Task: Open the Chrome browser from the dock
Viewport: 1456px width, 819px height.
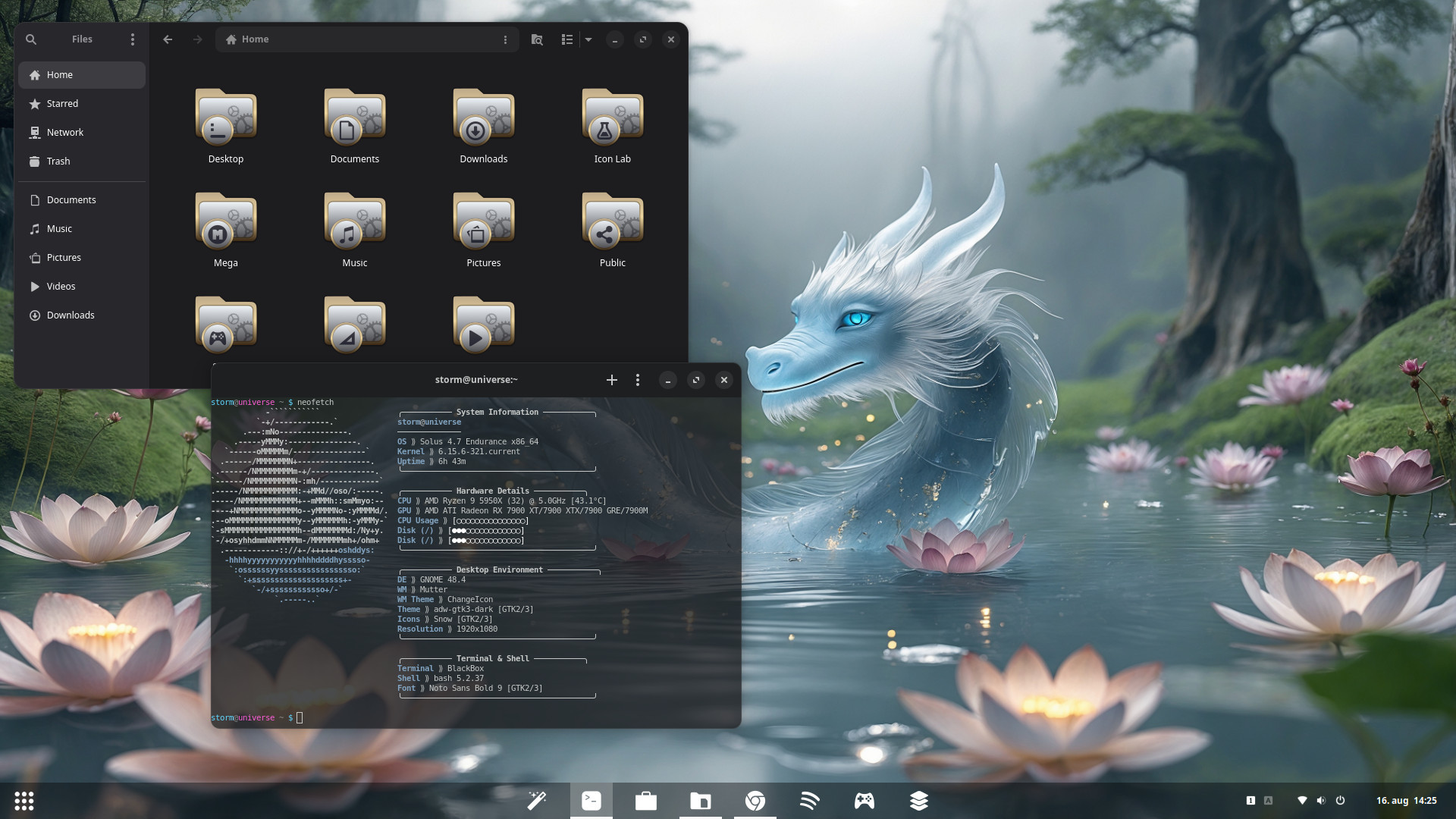Action: [755, 801]
